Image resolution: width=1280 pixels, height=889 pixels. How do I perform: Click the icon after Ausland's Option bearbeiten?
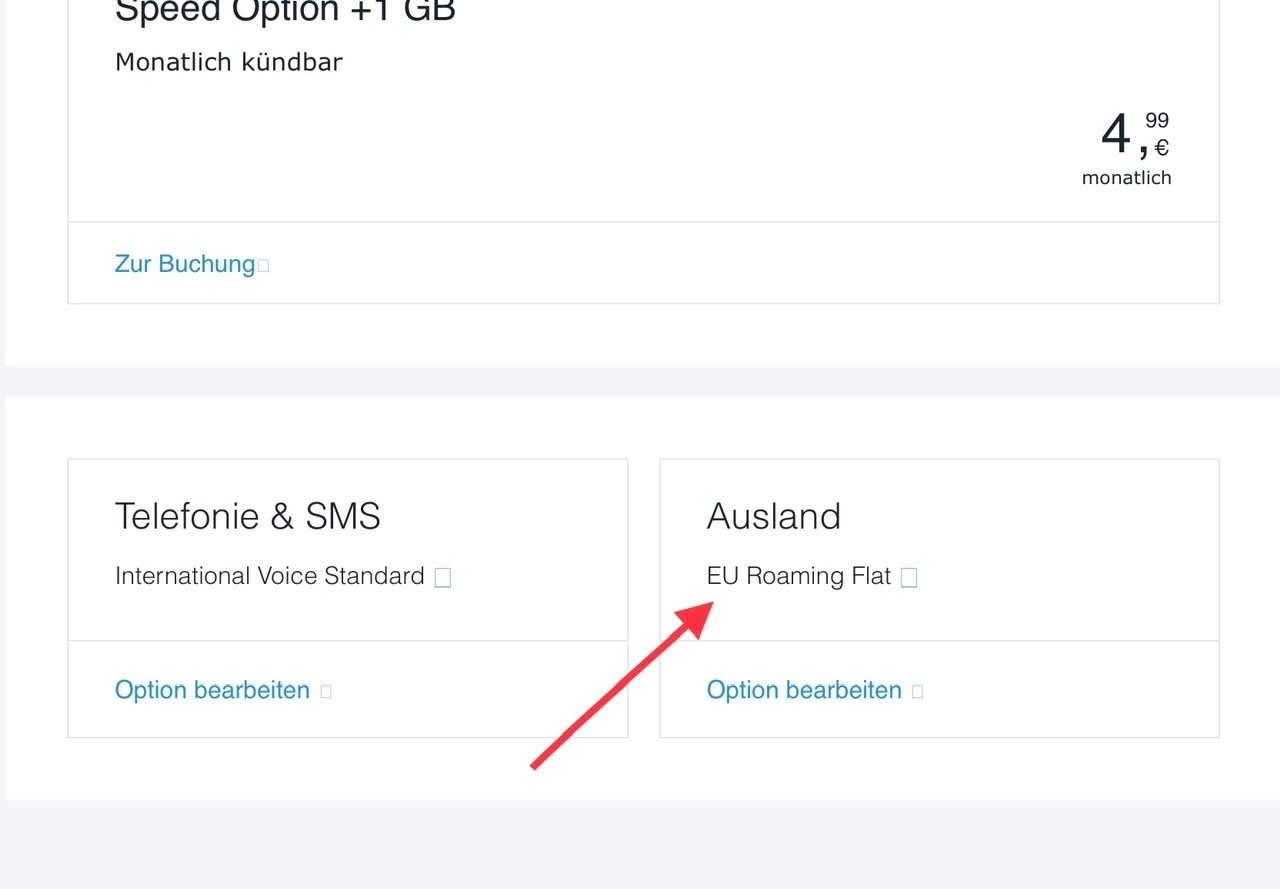[x=918, y=692]
